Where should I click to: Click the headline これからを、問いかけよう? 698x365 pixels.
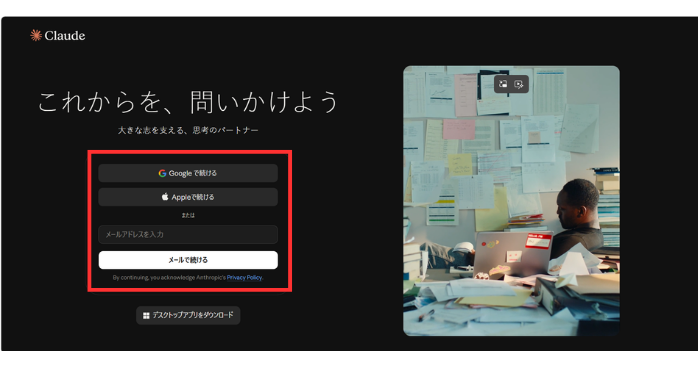pos(188,102)
